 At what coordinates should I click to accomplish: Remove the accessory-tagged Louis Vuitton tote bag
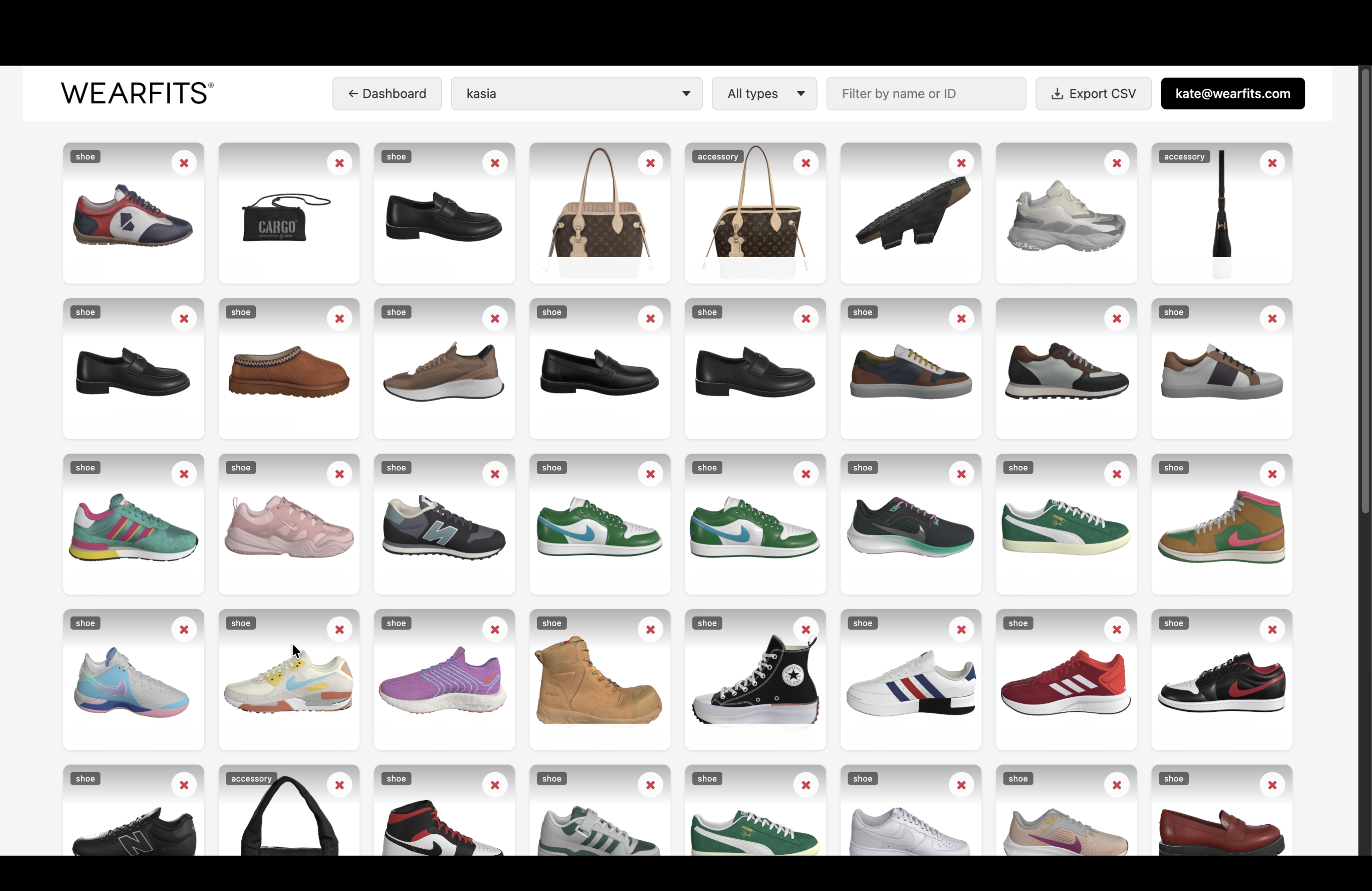[x=806, y=163]
